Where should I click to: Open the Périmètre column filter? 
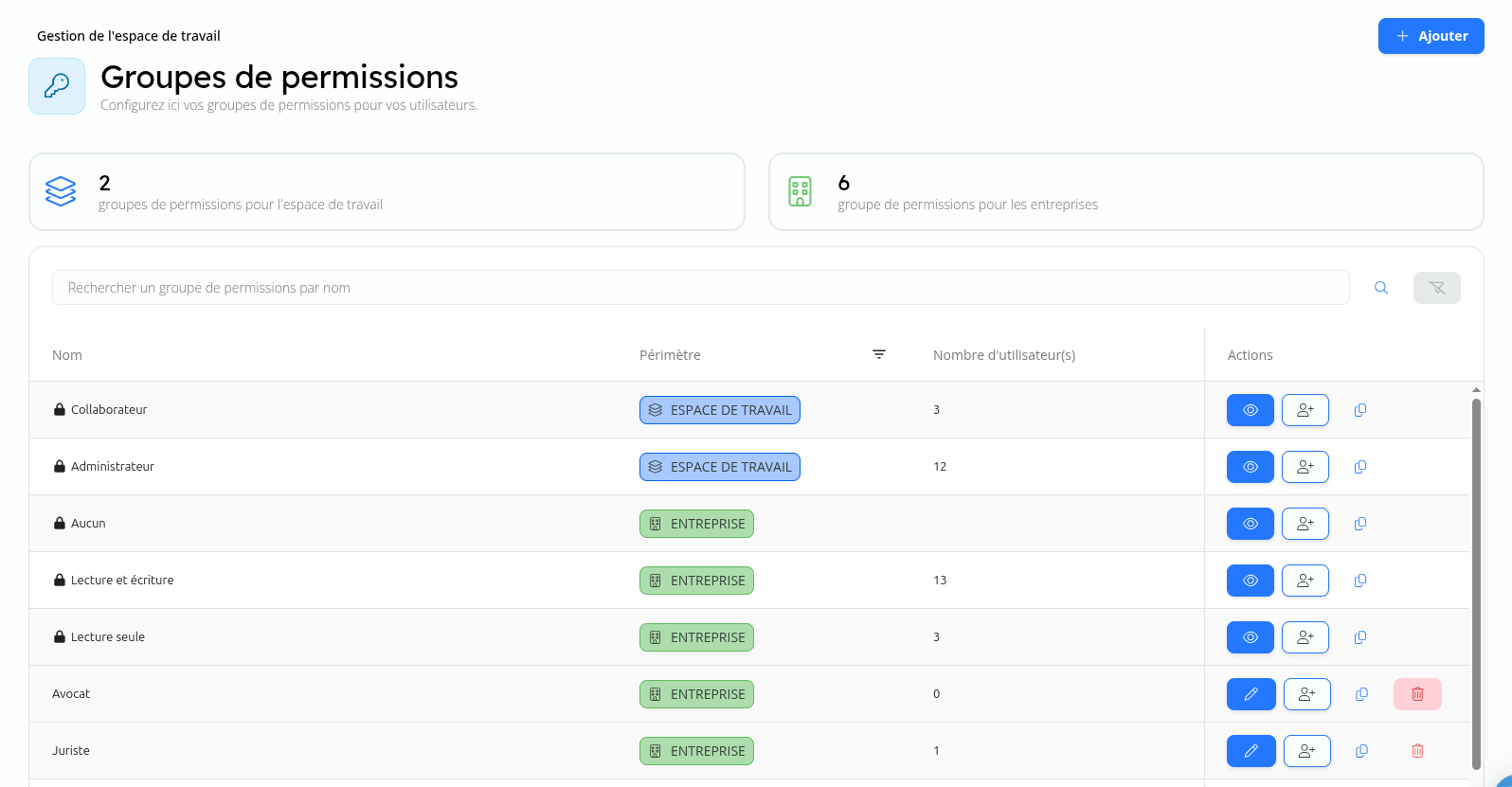pos(879,354)
